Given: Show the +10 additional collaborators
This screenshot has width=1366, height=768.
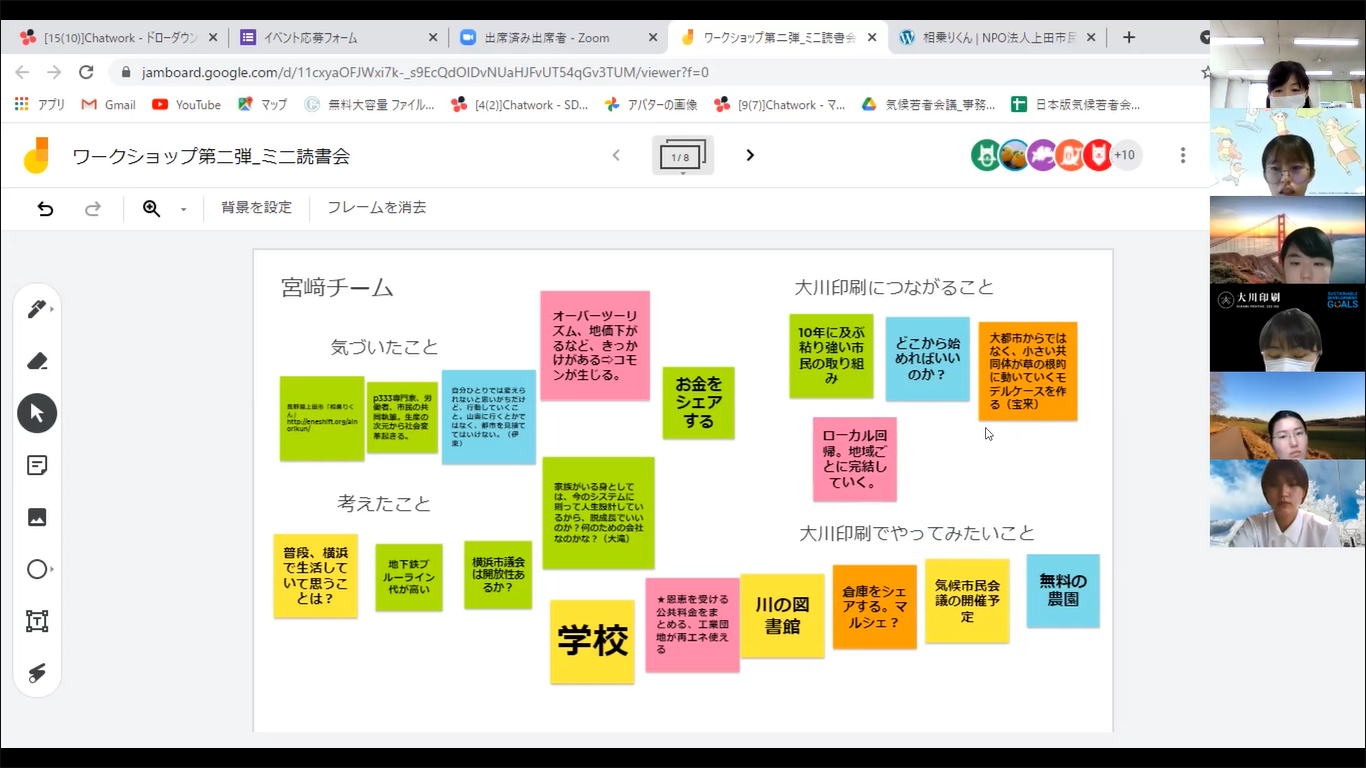Looking at the screenshot, I should point(1126,155).
